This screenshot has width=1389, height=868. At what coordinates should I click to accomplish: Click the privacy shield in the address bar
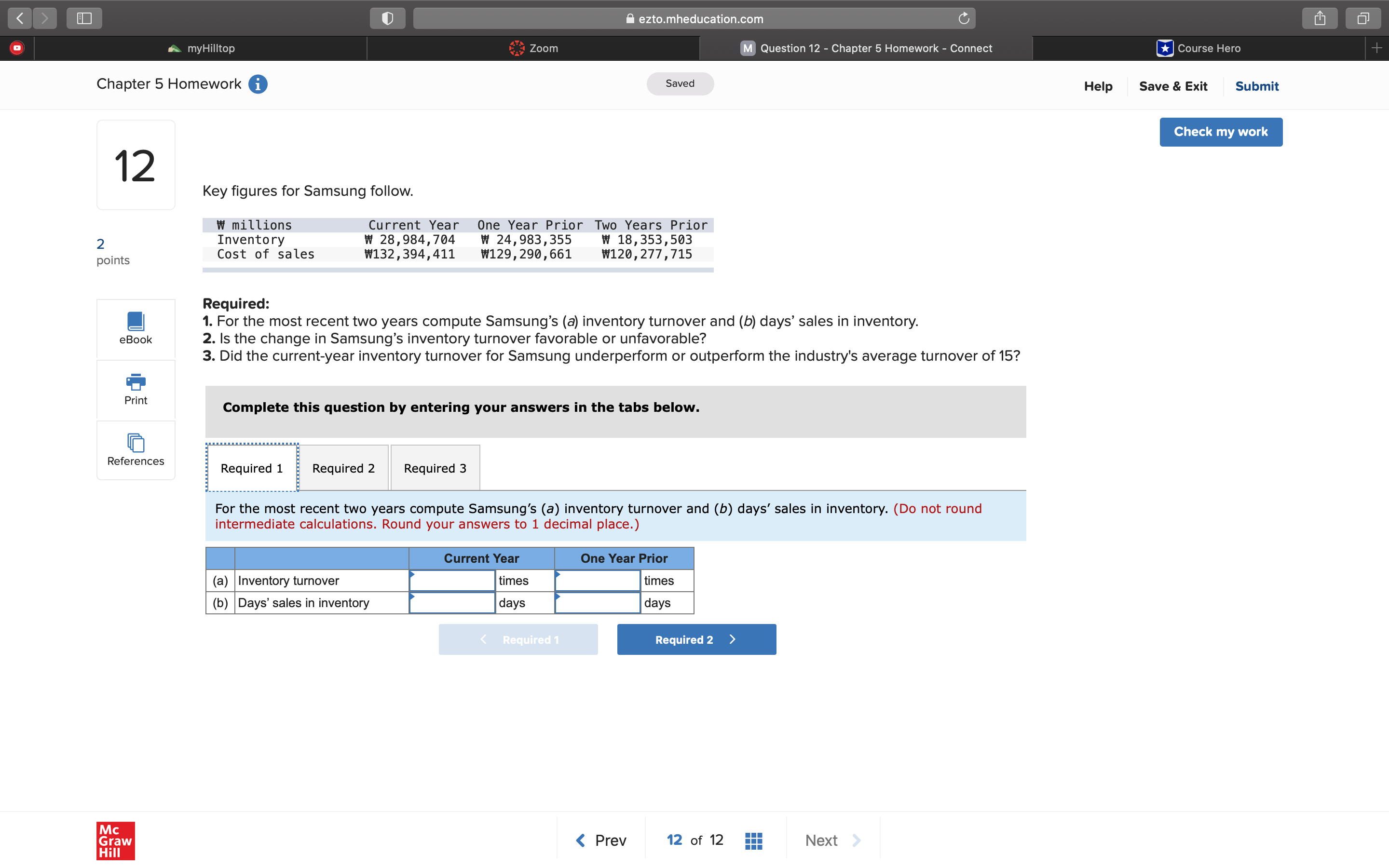tap(387, 18)
